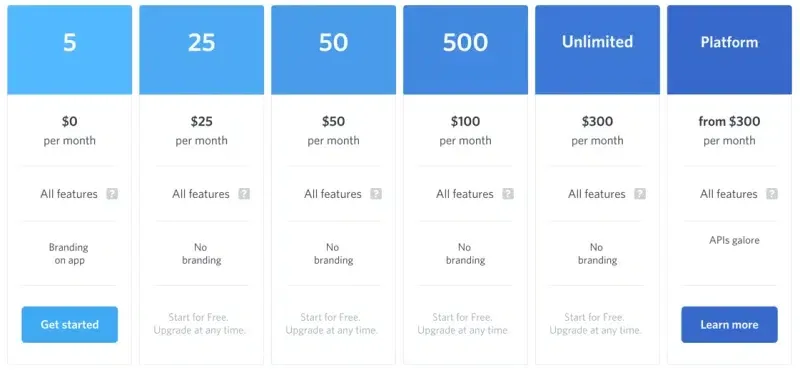Image resolution: width=800 pixels, height=373 pixels.
Task: Click the $300 per month price
Action: point(597,130)
